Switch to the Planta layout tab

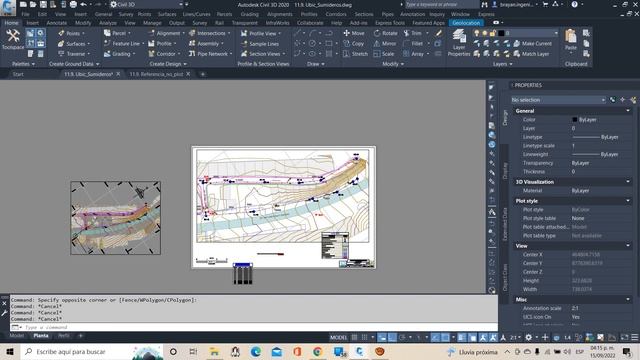(x=41, y=336)
